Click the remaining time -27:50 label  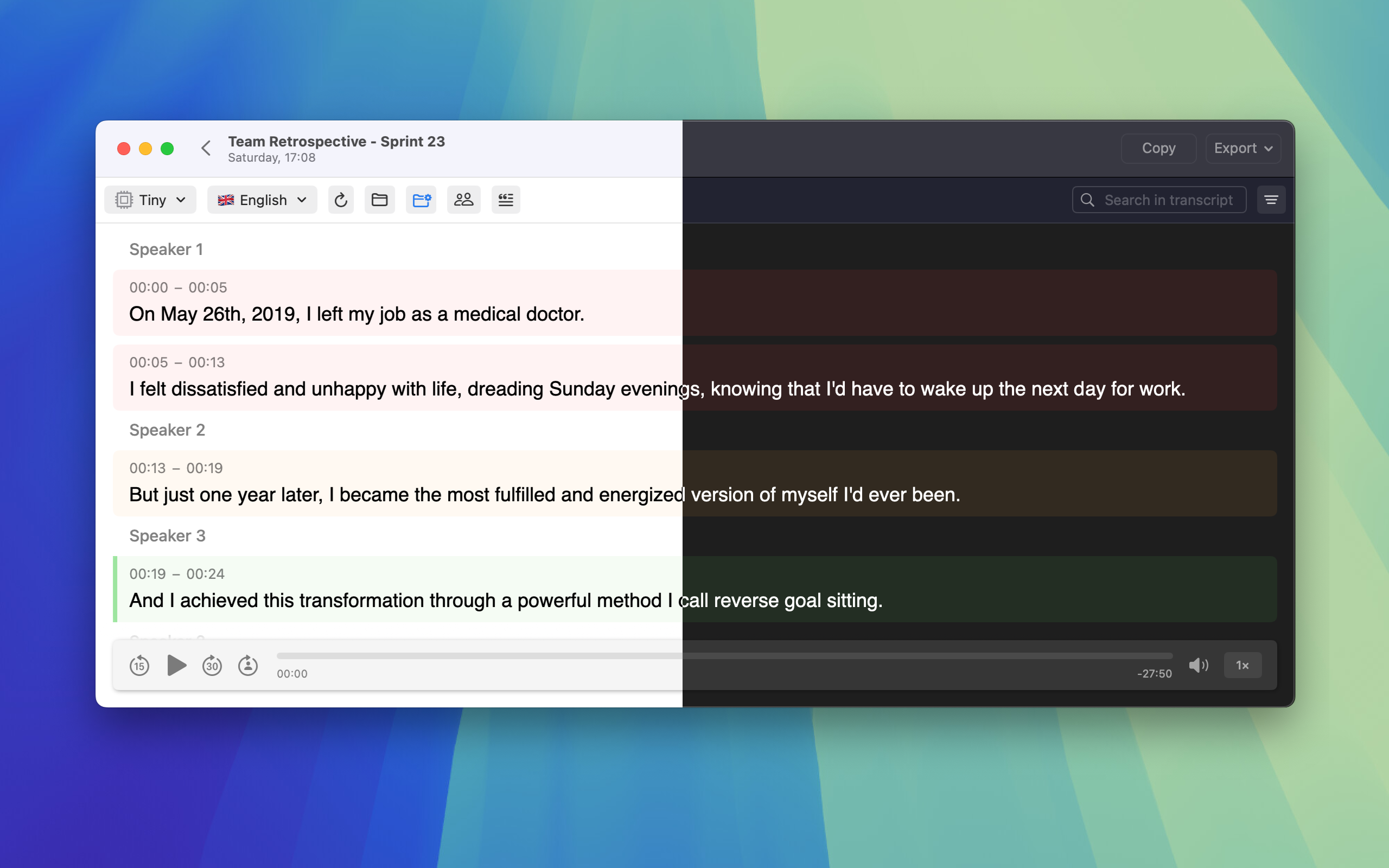coord(1154,673)
